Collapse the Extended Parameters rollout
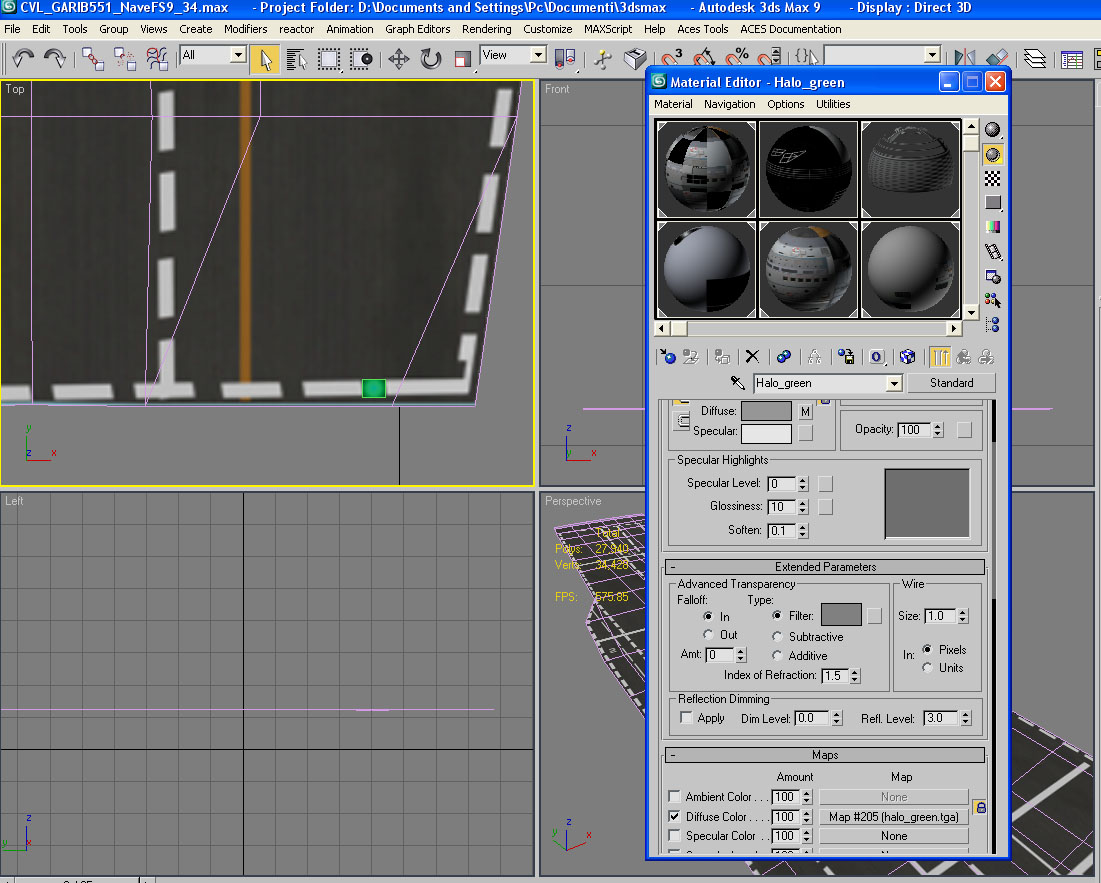 point(825,567)
